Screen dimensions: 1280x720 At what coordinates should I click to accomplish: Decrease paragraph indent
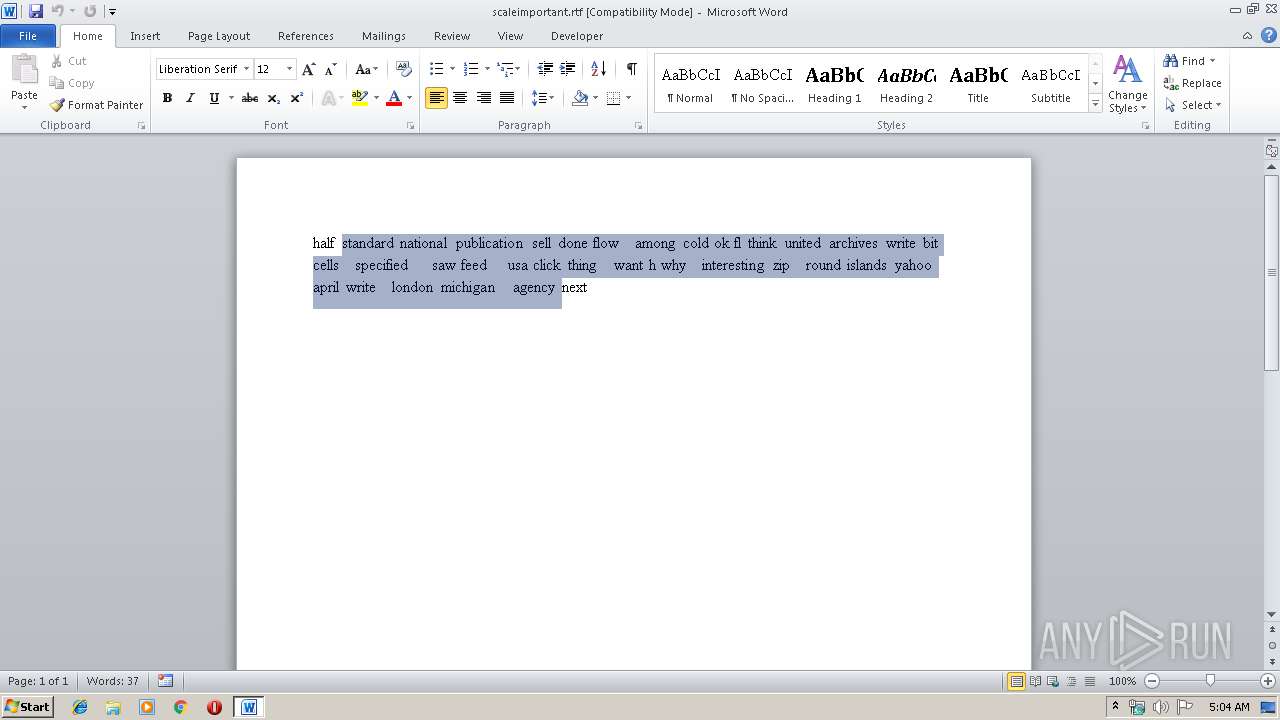[x=545, y=69]
